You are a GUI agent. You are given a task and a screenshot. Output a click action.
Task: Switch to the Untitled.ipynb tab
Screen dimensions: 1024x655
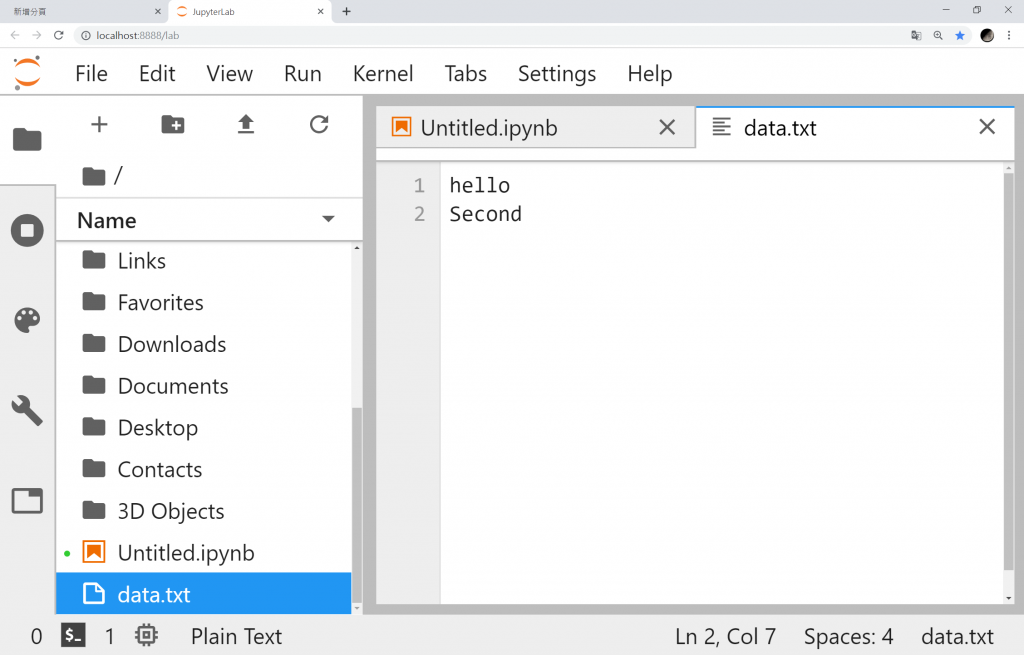tap(489, 128)
